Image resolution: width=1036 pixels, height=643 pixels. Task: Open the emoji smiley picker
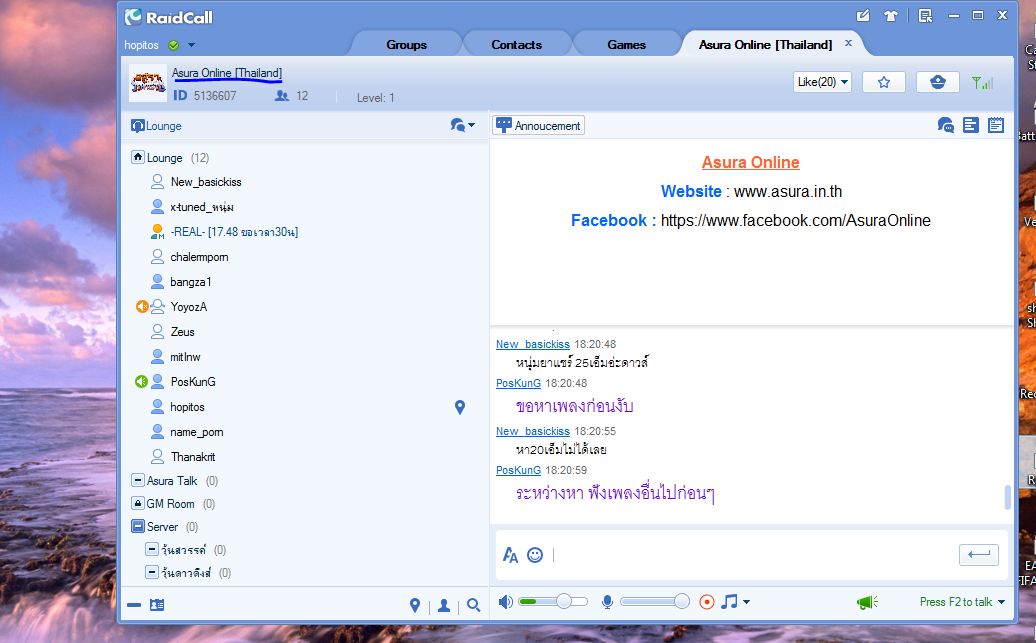point(535,555)
